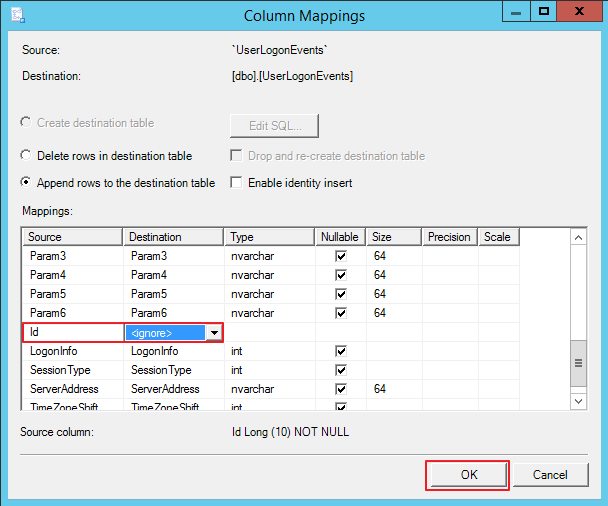Viewport: 608px width, 506px height.
Task: Toggle Nullable checkbox for Param6 row
Action: point(341,313)
